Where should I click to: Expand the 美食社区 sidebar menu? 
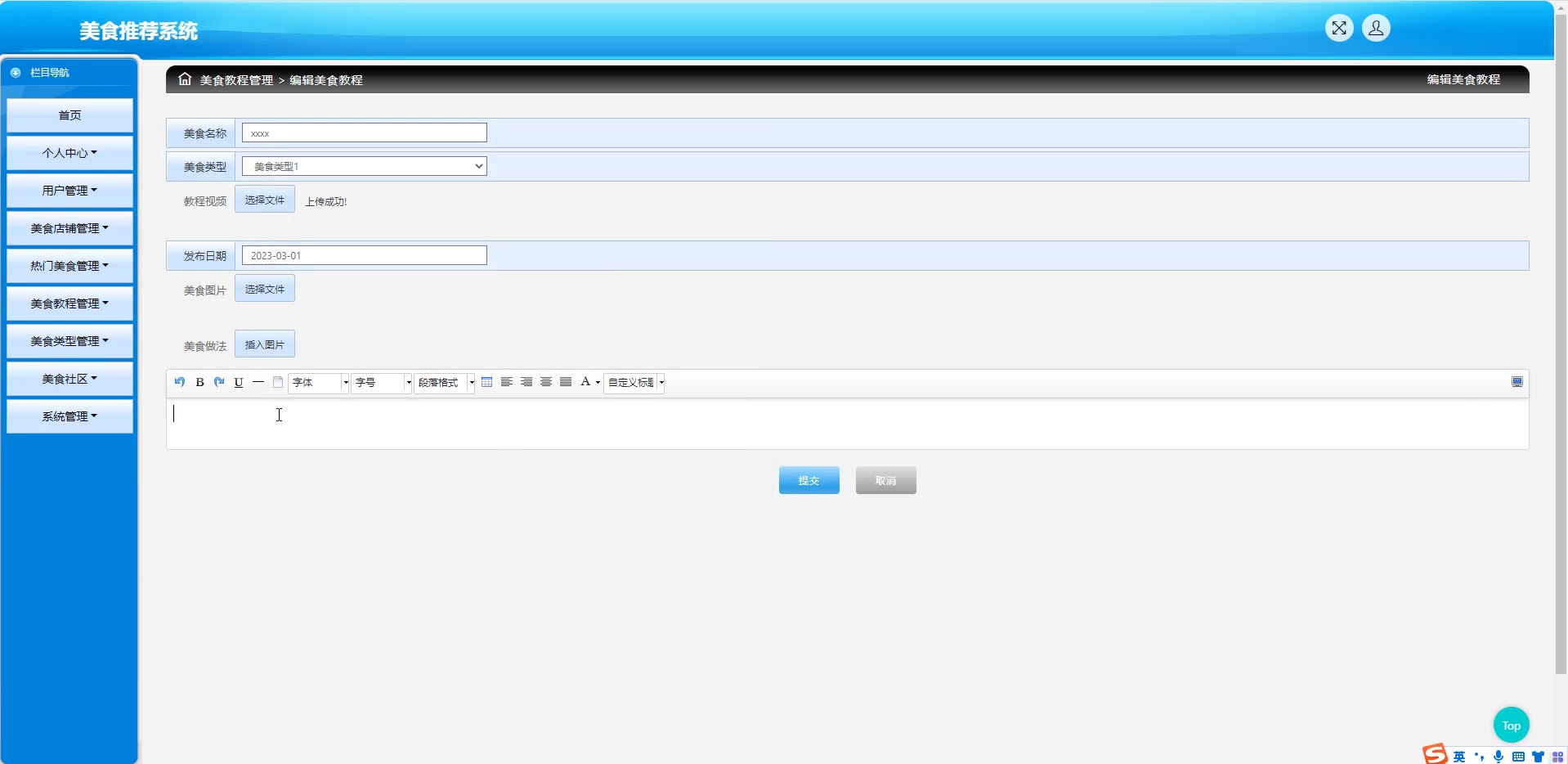pyautogui.click(x=69, y=379)
